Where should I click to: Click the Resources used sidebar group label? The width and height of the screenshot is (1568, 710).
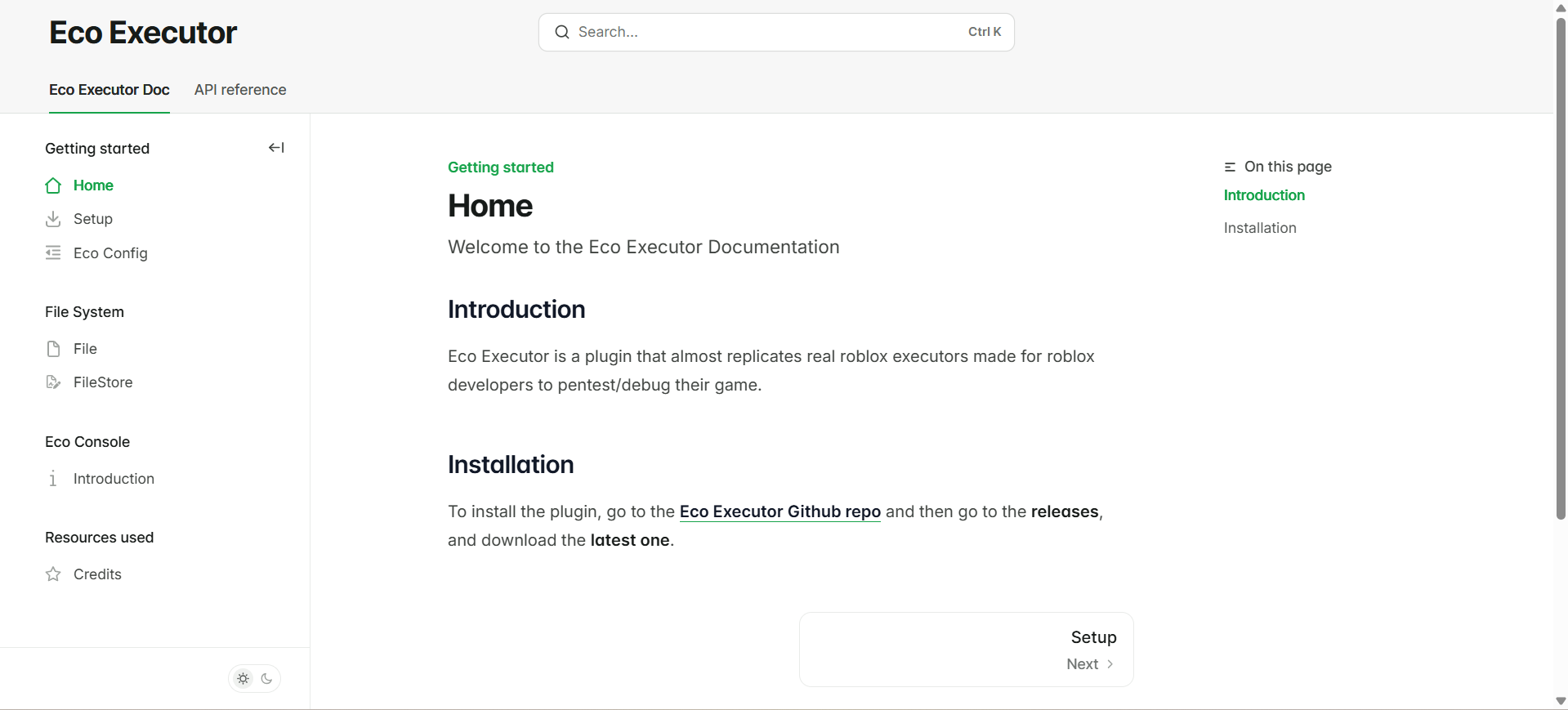(99, 538)
